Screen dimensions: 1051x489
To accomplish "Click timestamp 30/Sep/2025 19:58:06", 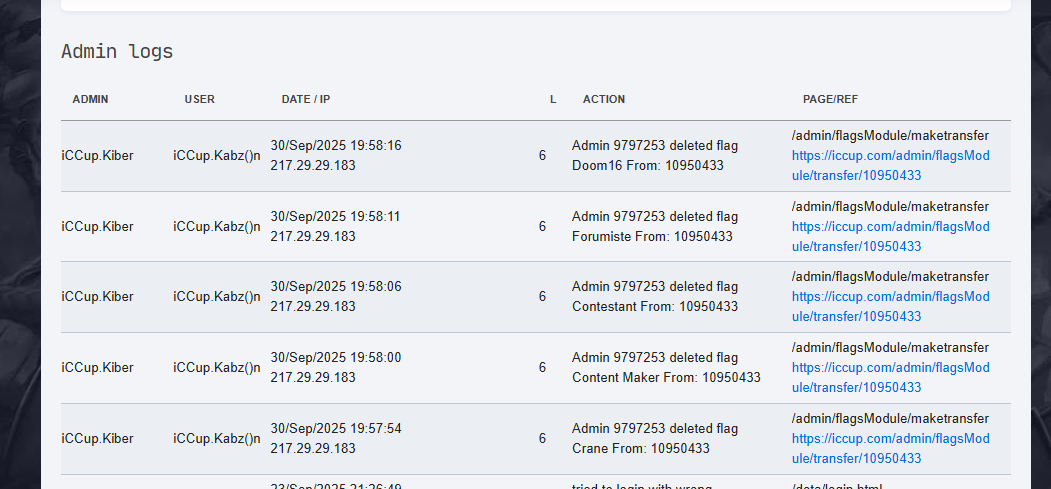I will click(336, 287).
